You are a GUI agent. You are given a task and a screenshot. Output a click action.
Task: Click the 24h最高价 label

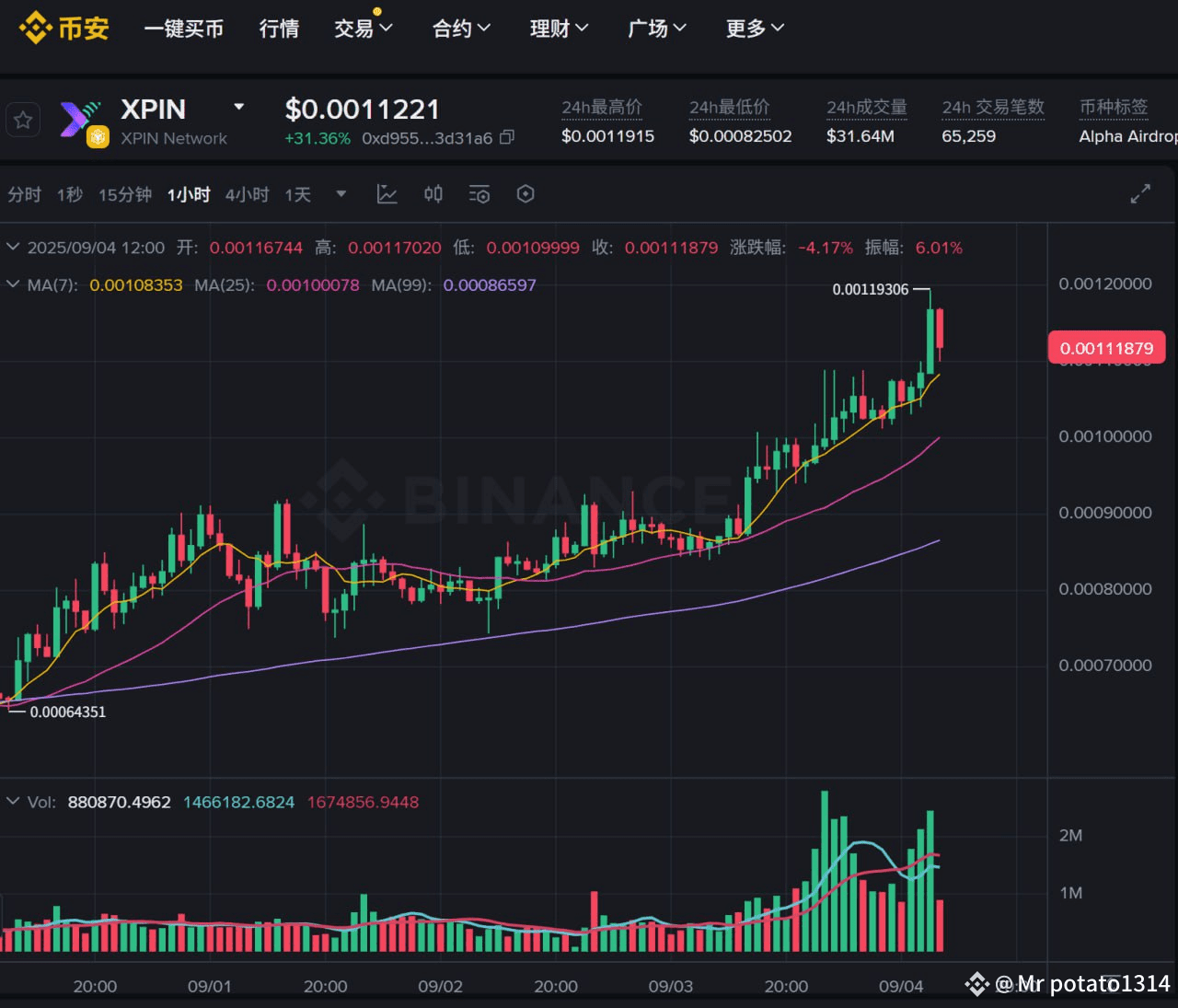point(602,107)
